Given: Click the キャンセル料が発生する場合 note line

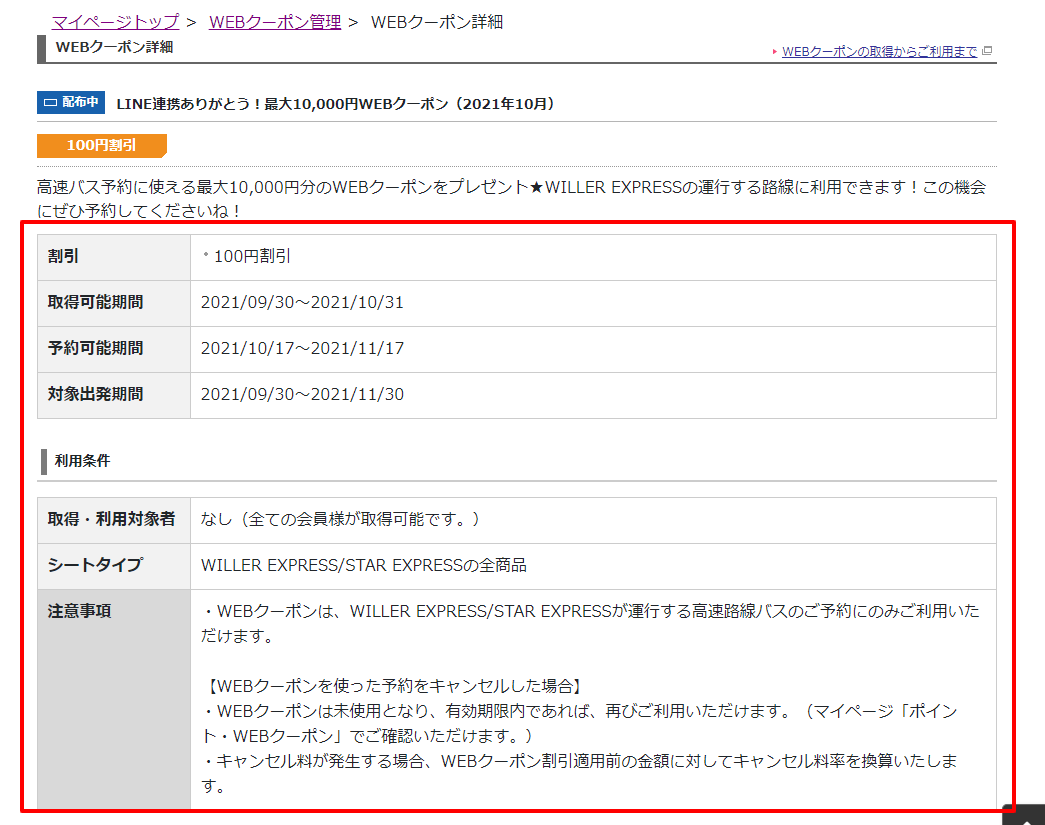Looking at the screenshot, I should coord(579,774).
